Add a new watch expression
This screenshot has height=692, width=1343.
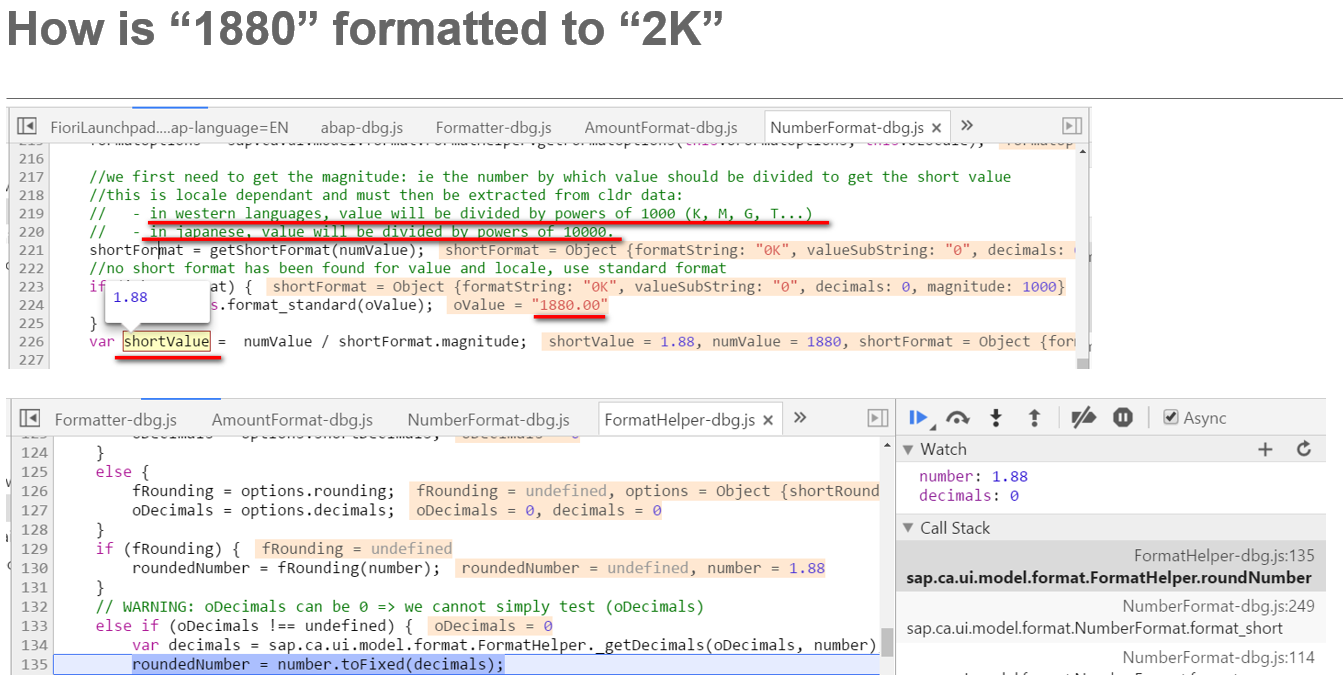pos(1265,449)
